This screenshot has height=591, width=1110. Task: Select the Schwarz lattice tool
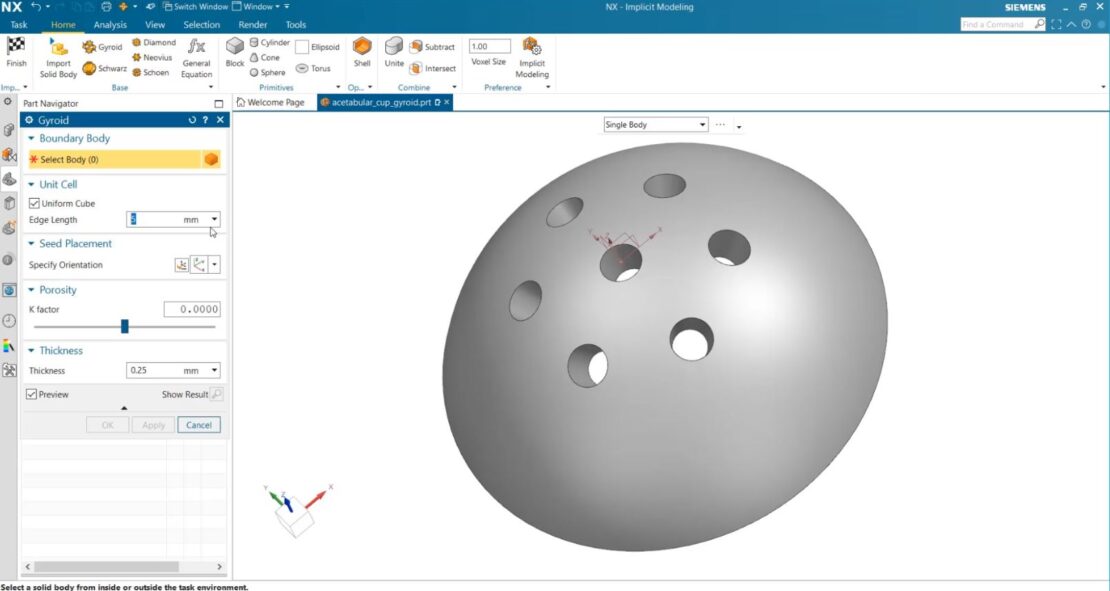point(105,69)
